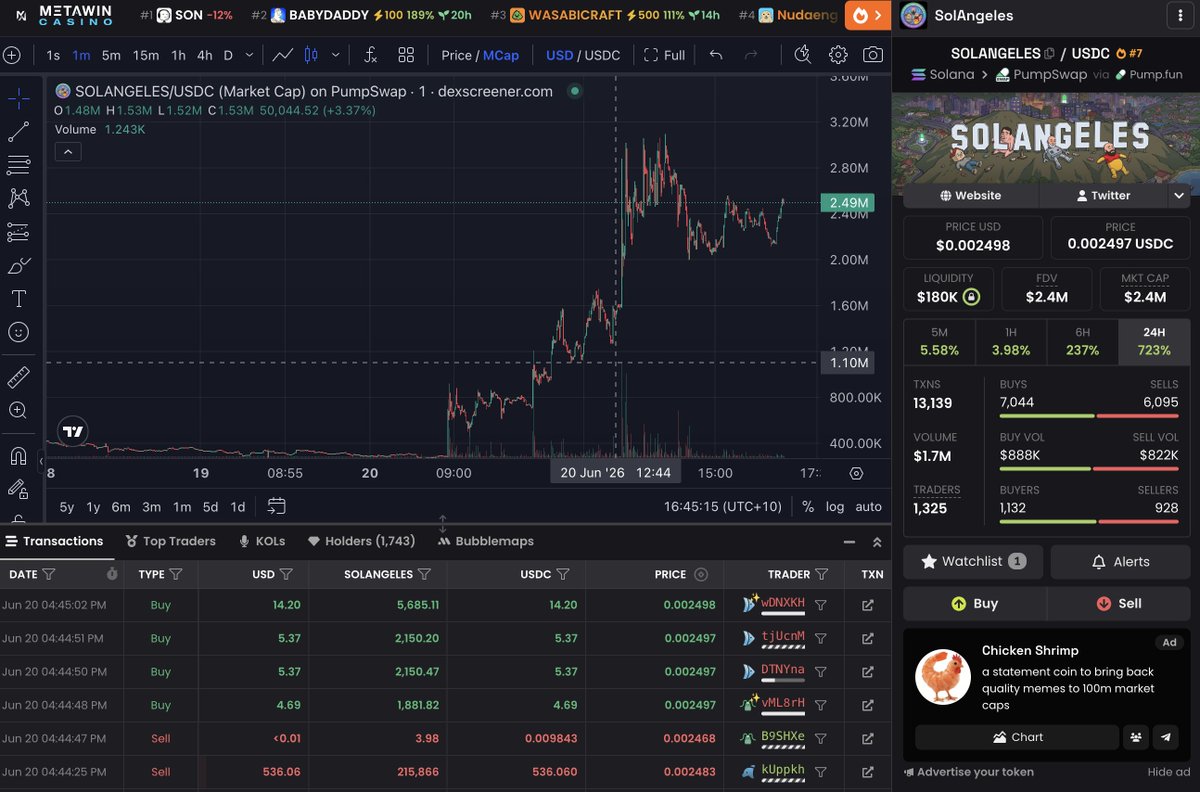Open the token Website link
1200x792 pixels.
point(971,195)
